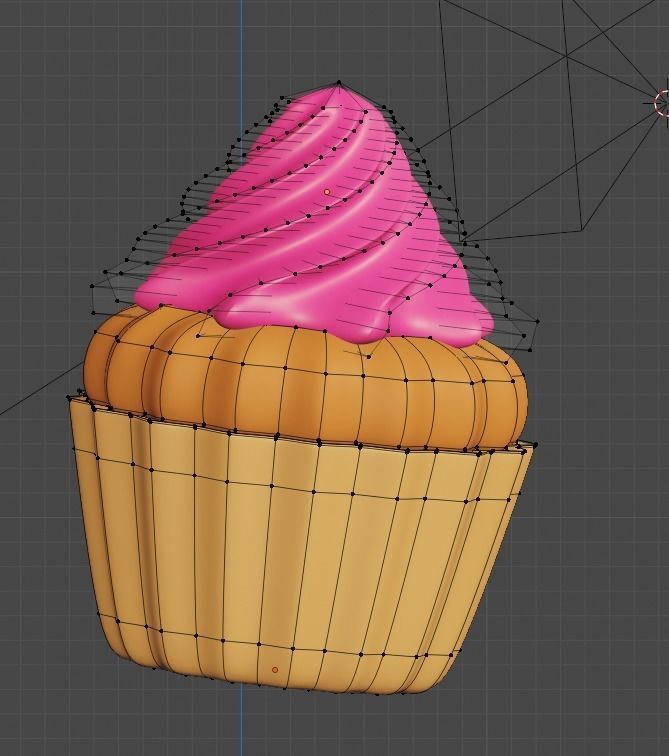Screen dimensions: 669x756
Task: Click the origin dot on the wrapper base
Action: point(275,670)
